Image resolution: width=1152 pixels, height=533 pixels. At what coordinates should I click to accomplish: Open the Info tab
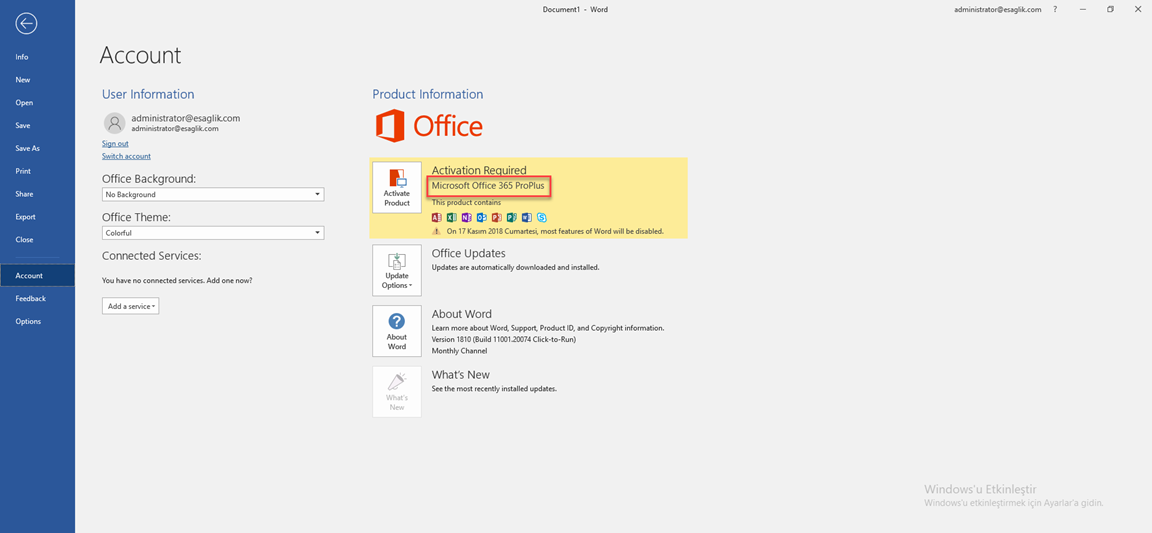pos(37,57)
